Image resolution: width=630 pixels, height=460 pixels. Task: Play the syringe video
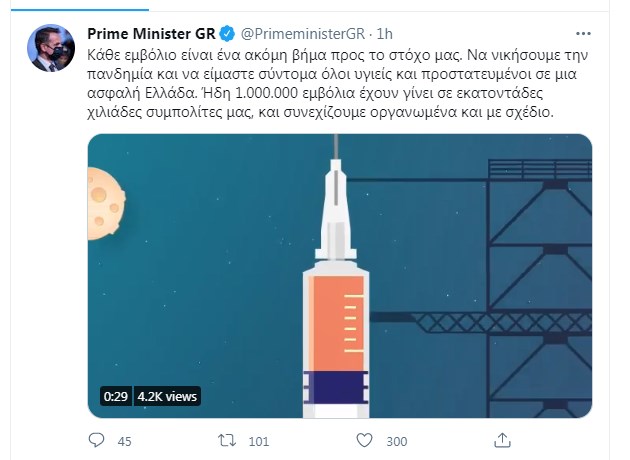(x=340, y=276)
